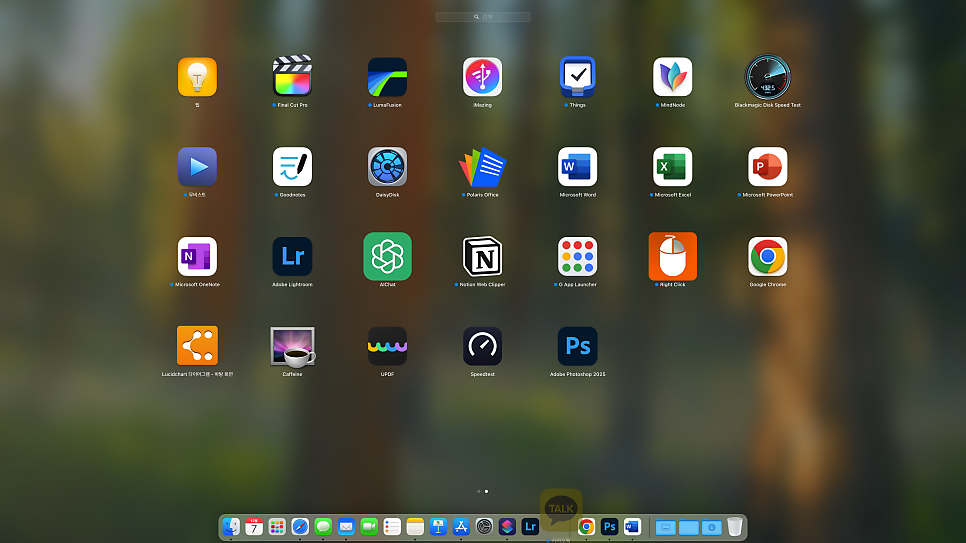Click the KakaoTalk icon above the Dock
This screenshot has height=543, width=966.
(561, 509)
